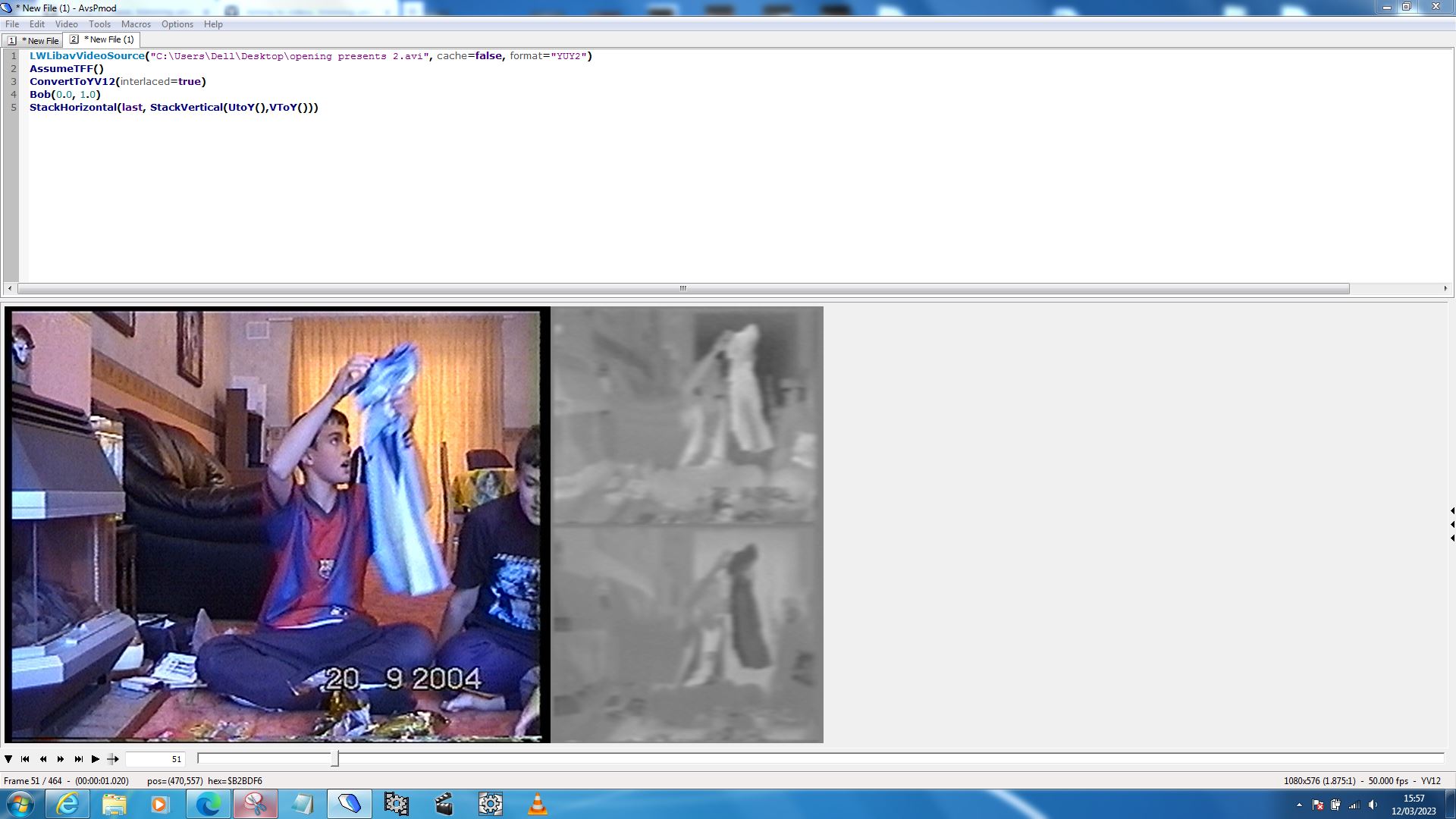Open the Video menu
The width and height of the screenshot is (1456, 819).
click(x=66, y=24)
